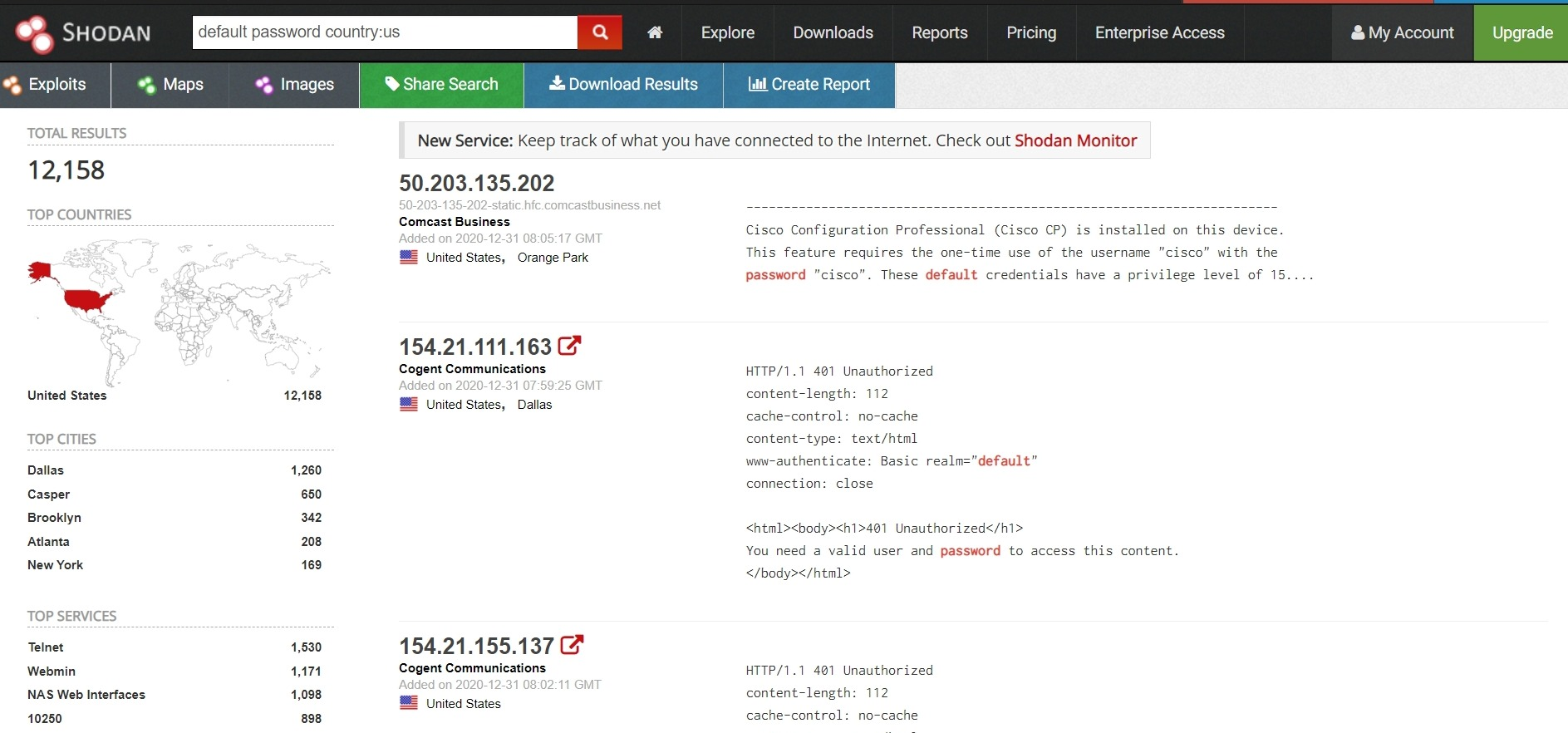Click "Added on 2020-12-31 08:05:17 GMT" text
The height and width of the screenshot is (733, 1568).
click(x=500, y=239)
